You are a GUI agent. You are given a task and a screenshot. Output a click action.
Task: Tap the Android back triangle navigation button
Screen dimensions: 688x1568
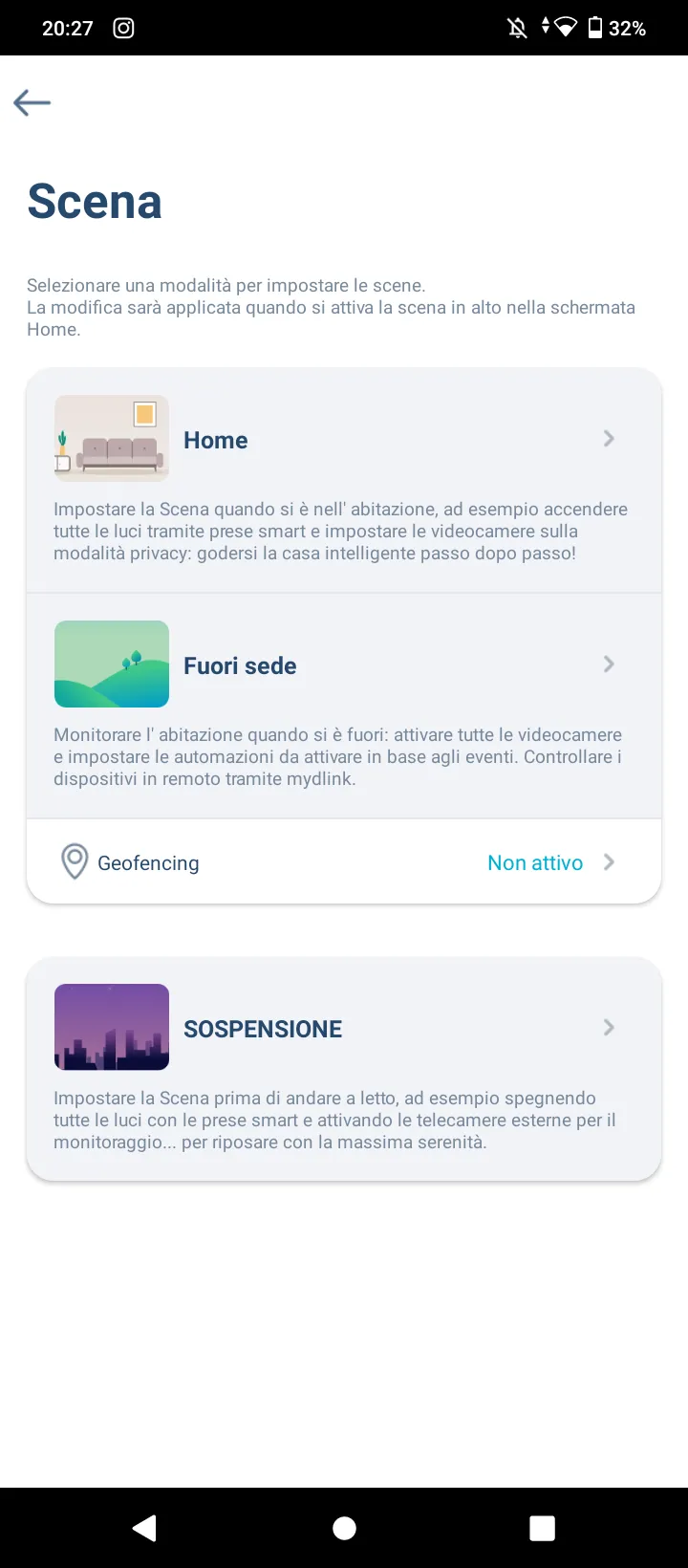pyautogui.click(x=144, y=1528)
